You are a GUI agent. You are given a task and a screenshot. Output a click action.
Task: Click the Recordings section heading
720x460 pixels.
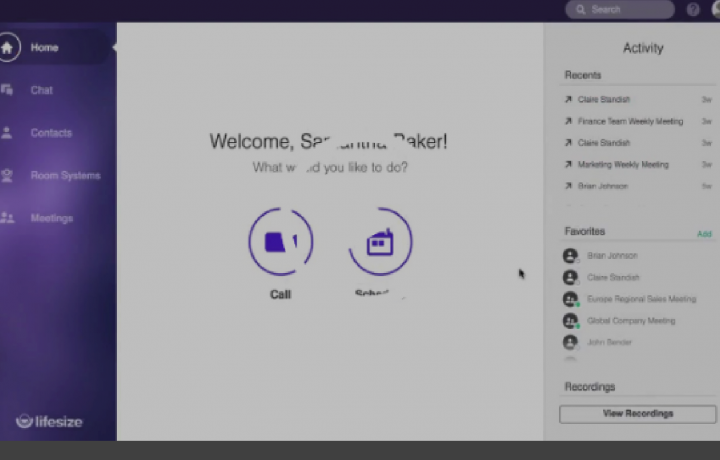(590, 387)
